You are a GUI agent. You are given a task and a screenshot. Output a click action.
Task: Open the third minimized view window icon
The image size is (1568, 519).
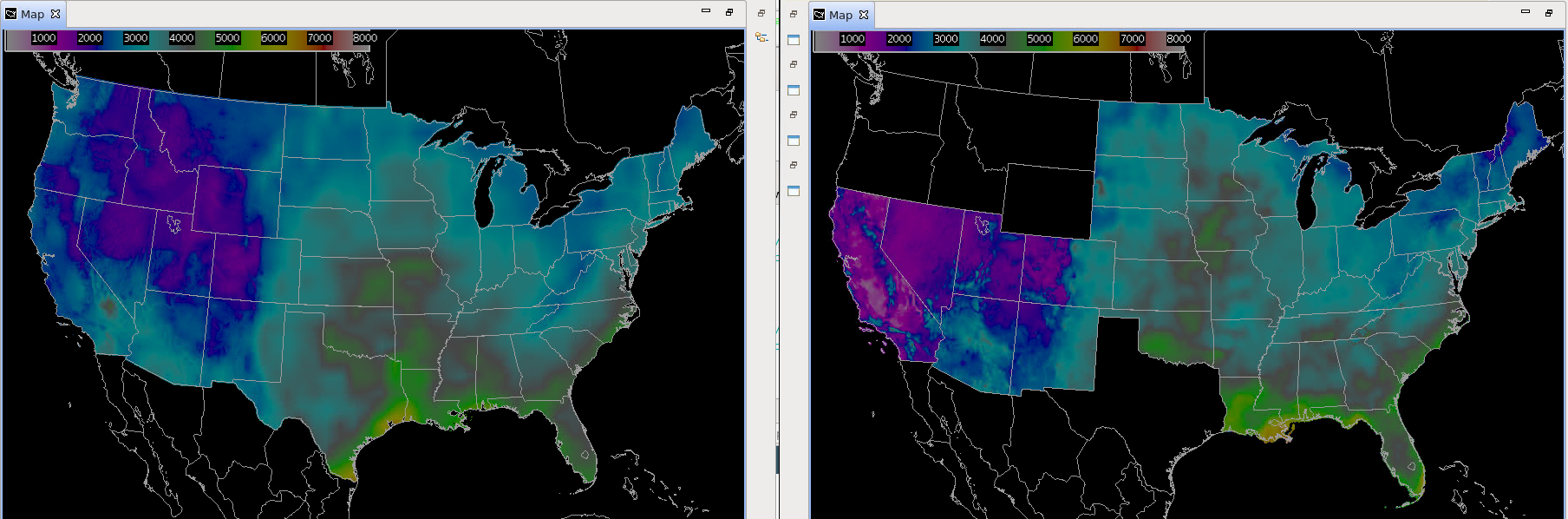point(794,140)
